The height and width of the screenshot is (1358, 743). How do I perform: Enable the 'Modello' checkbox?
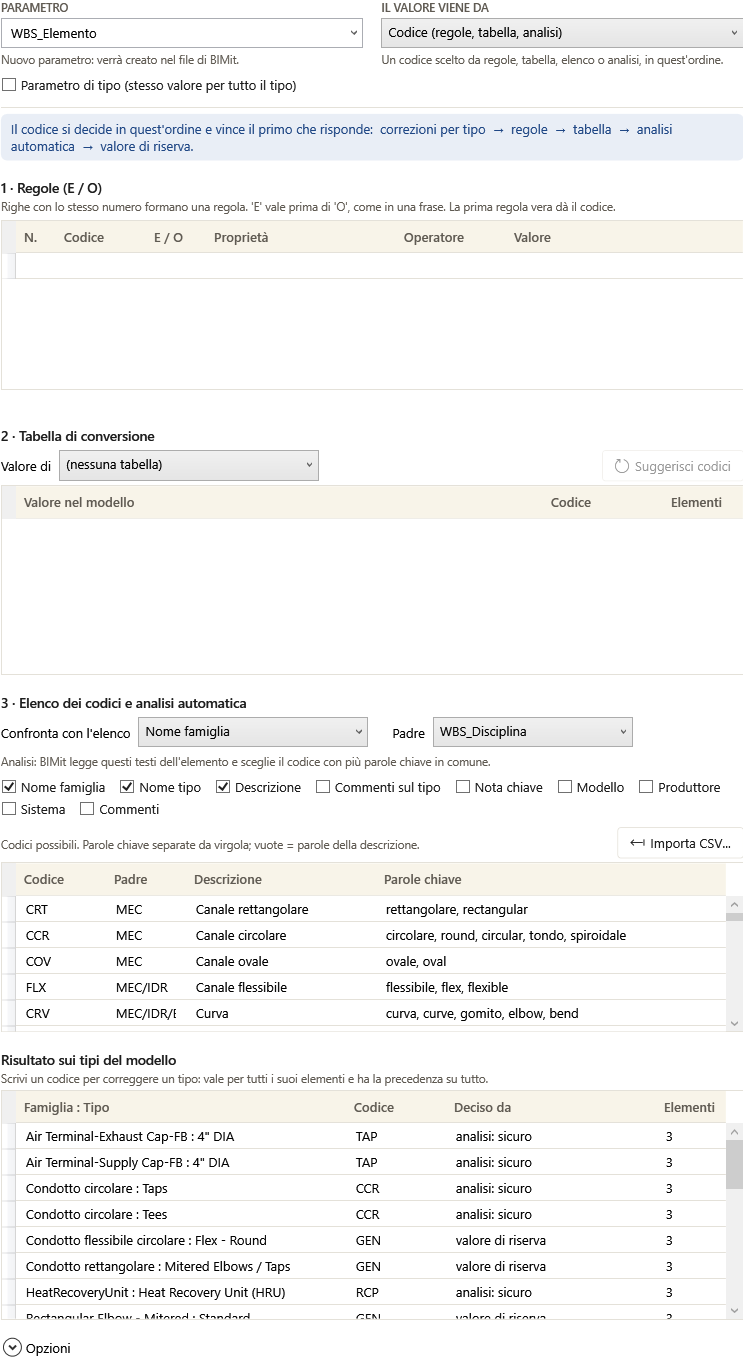[x=565, y=787]
